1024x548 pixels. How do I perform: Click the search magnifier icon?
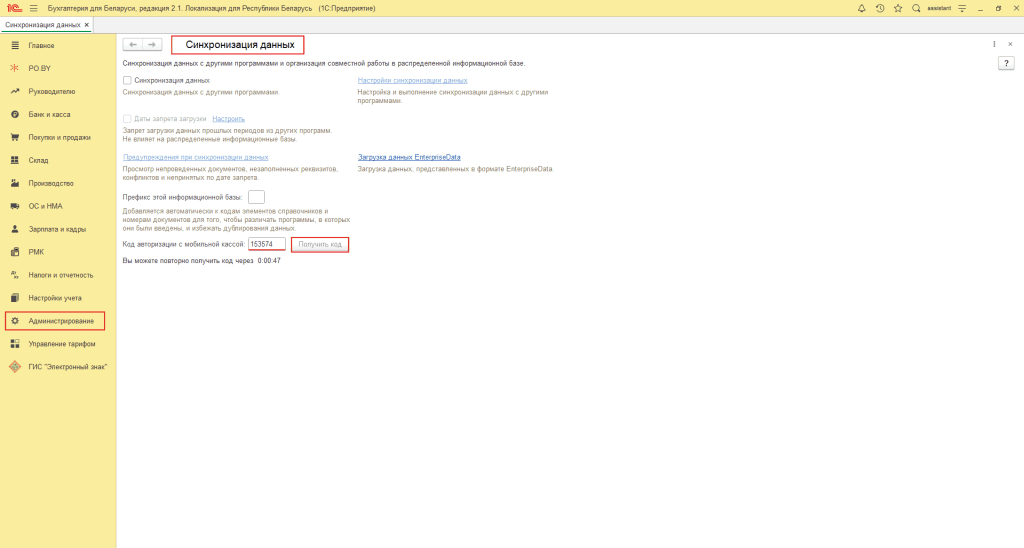916,8
